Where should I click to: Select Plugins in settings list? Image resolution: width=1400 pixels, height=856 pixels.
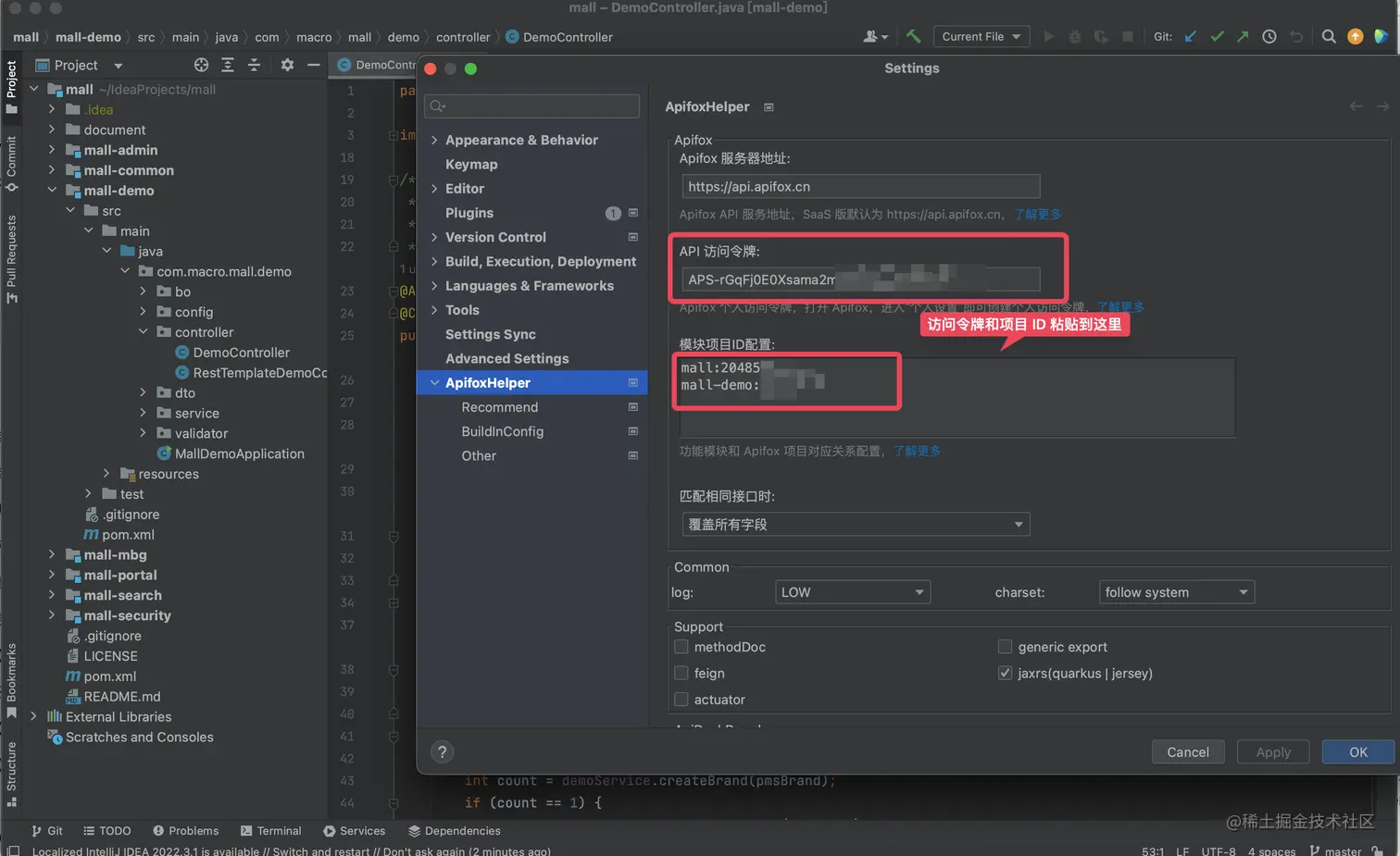(x=469, y=213)
